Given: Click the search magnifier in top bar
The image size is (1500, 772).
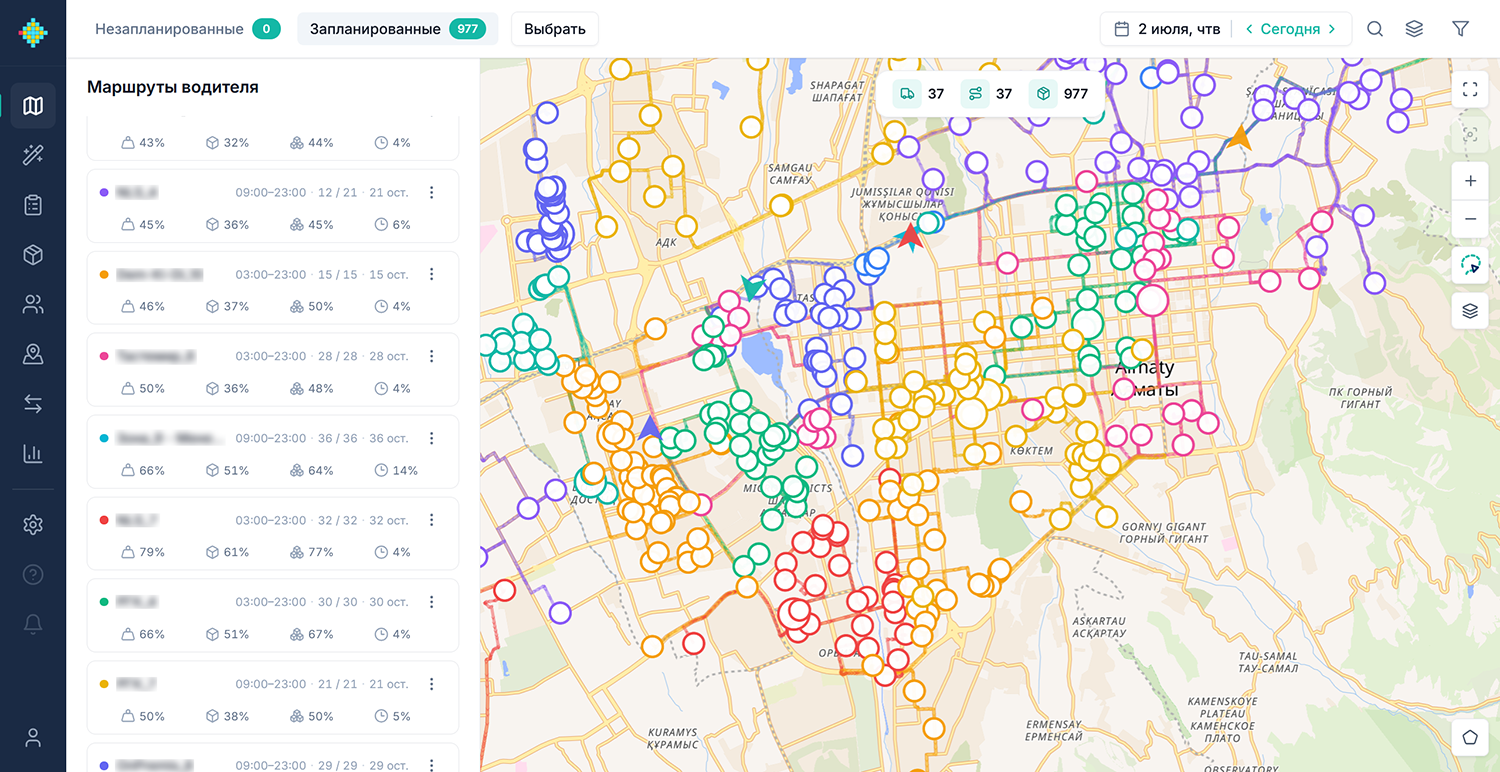Looking at the screenshot, I should coord(1375,29).
